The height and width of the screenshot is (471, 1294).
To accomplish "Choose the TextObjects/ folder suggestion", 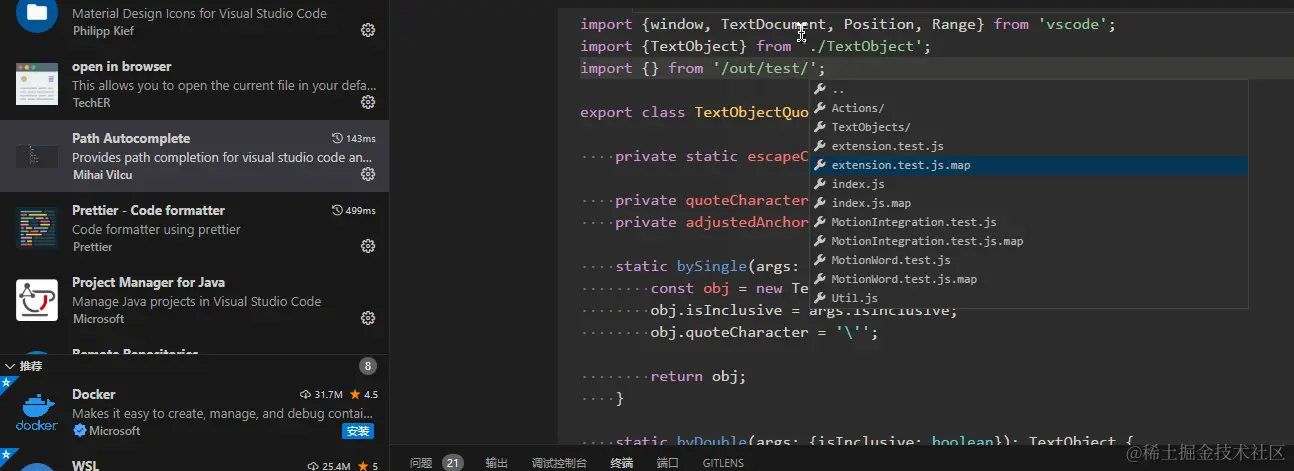I will click(x=1028, y=127).
